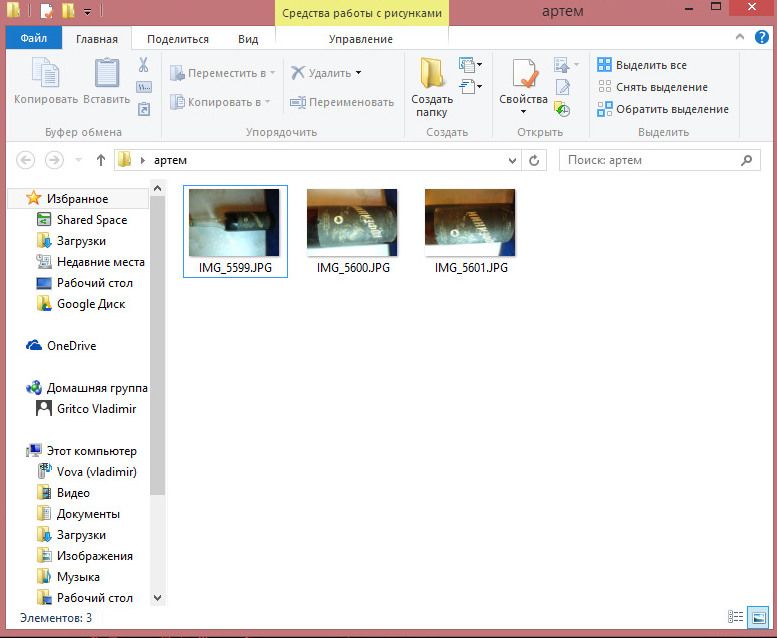The height and width of the screenshot is (638, 777).
Task: Open Google Диск in navigation pane
Action: [90, 304]
